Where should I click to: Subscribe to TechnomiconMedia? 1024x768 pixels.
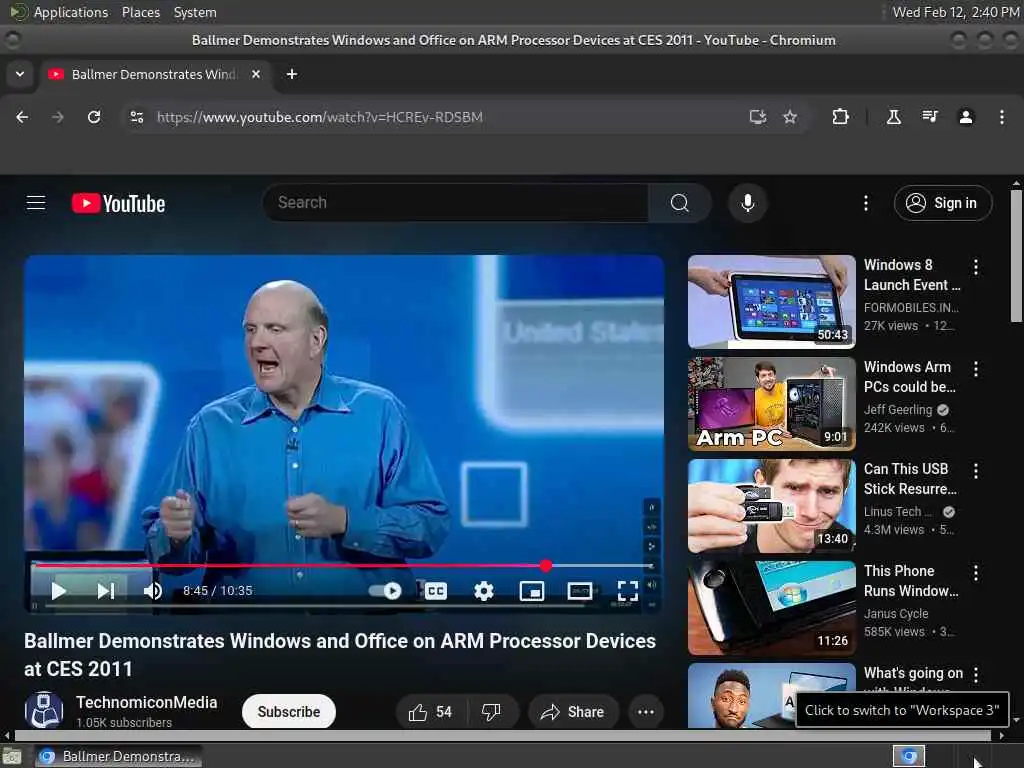click(x=289, y=712)
